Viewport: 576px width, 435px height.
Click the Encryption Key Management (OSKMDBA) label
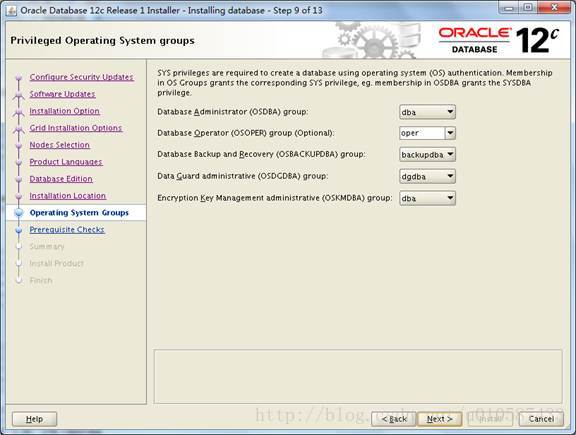(274, 198)
